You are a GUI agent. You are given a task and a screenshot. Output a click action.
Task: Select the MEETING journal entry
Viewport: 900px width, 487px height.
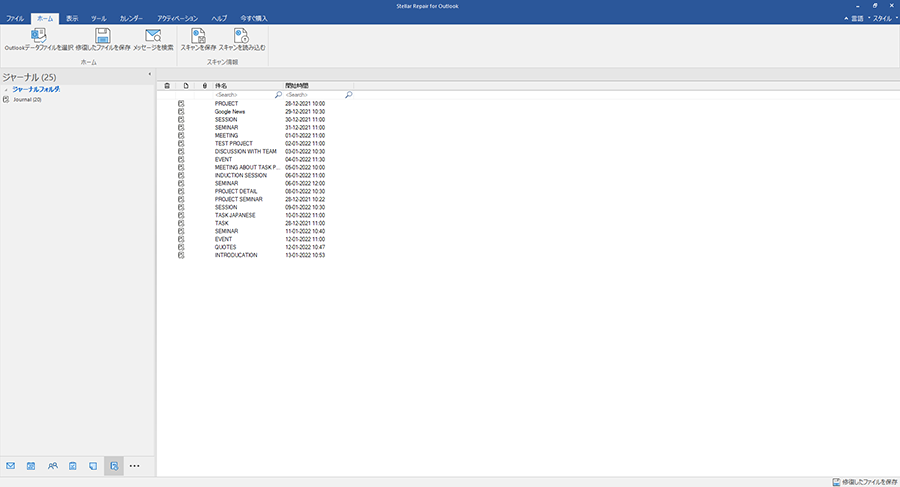[226, 136]
